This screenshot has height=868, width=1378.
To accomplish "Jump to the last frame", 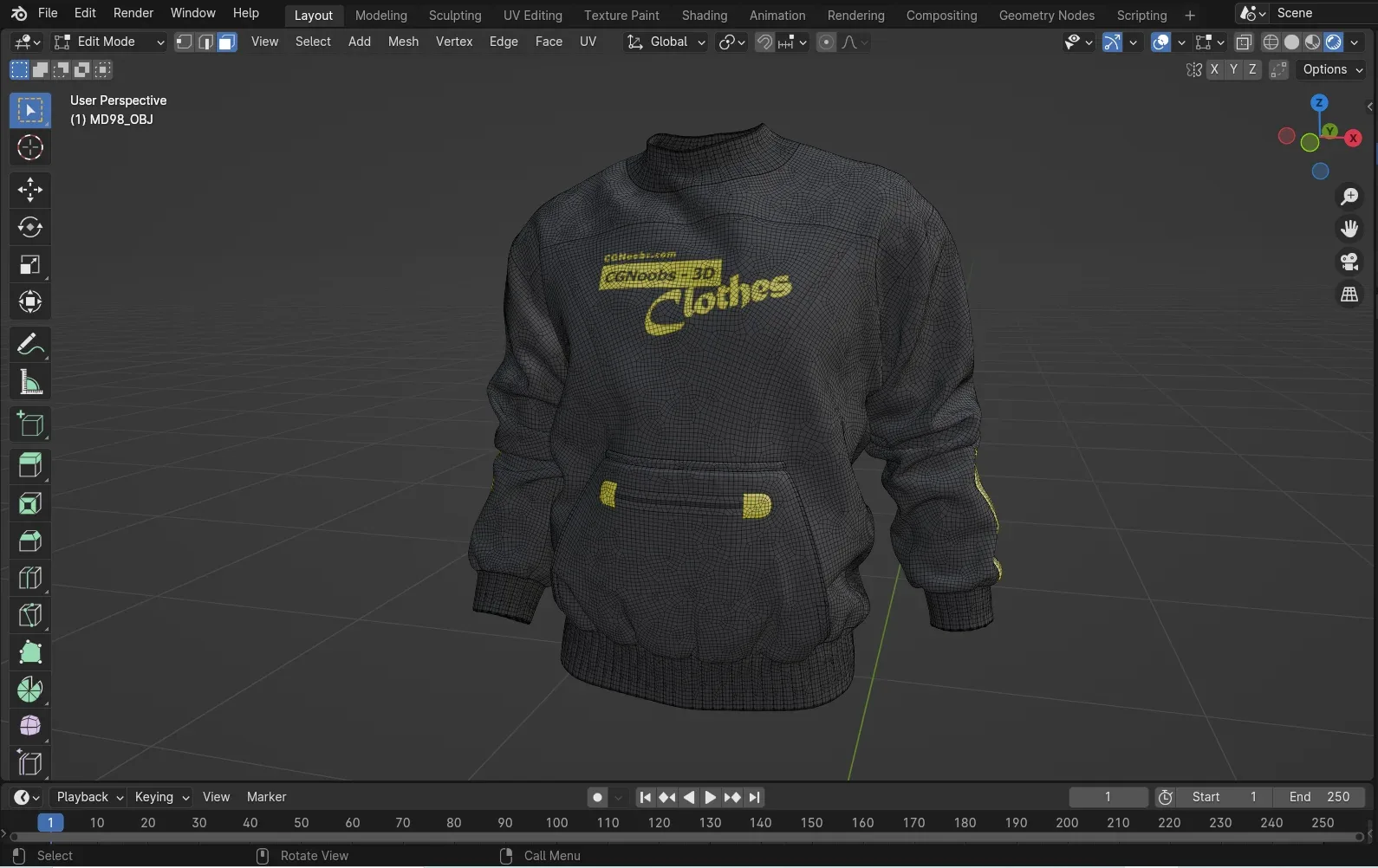I will coord(754,797).
